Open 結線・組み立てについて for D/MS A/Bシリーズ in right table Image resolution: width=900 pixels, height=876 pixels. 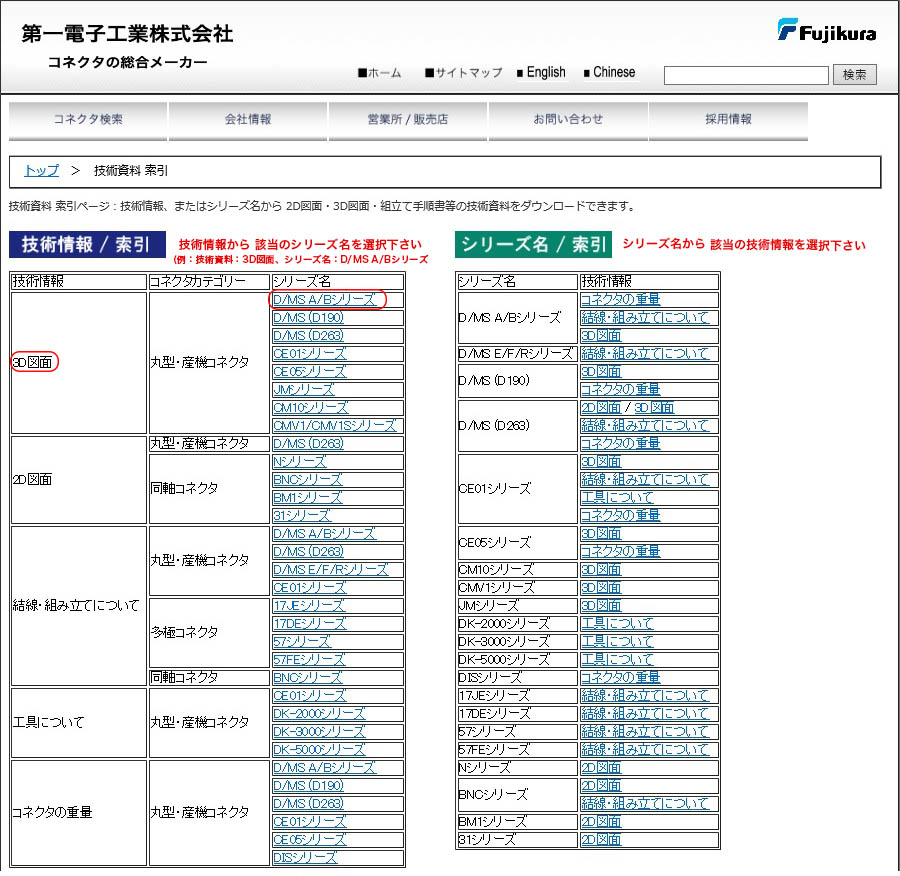click(645, 317)
